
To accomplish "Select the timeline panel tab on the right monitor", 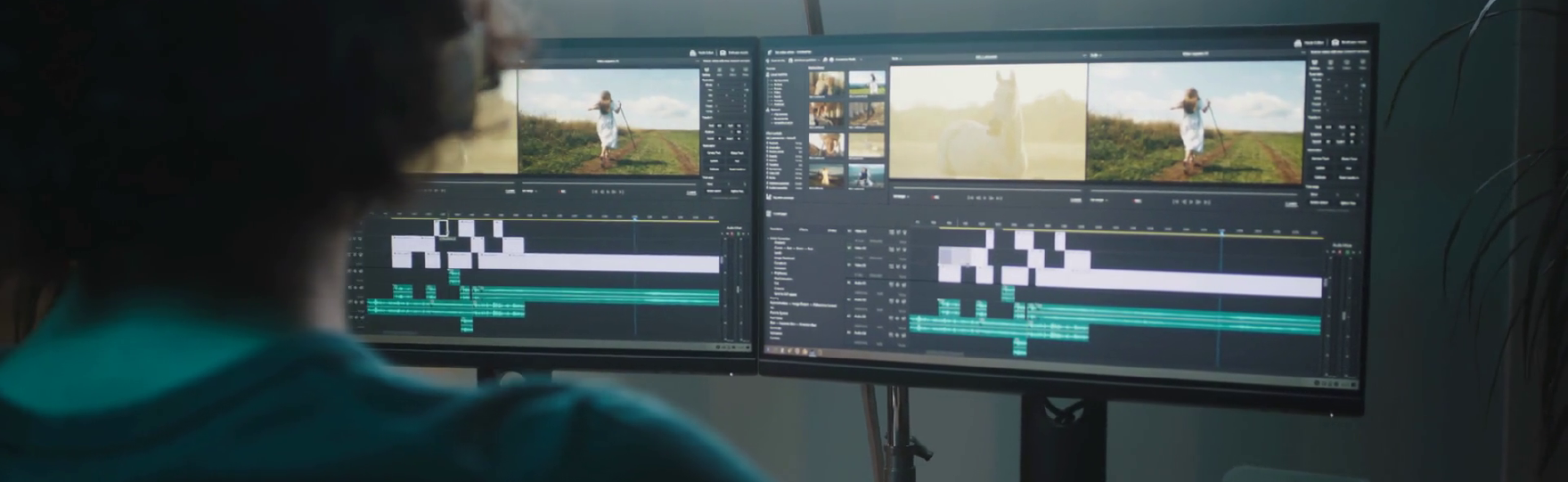I will [781, 214].
